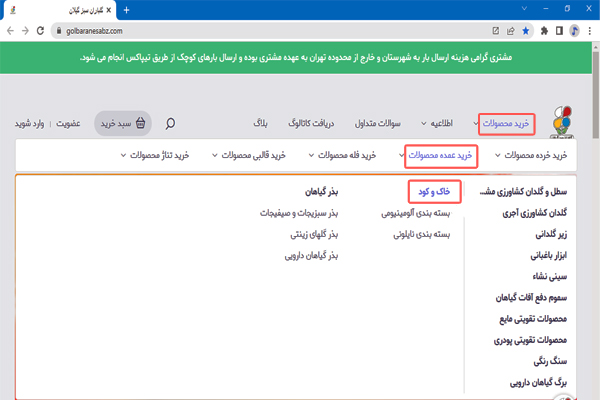The image size is (600, 400).
Task: Open a new tab with plus button
Action: (126, 10)
